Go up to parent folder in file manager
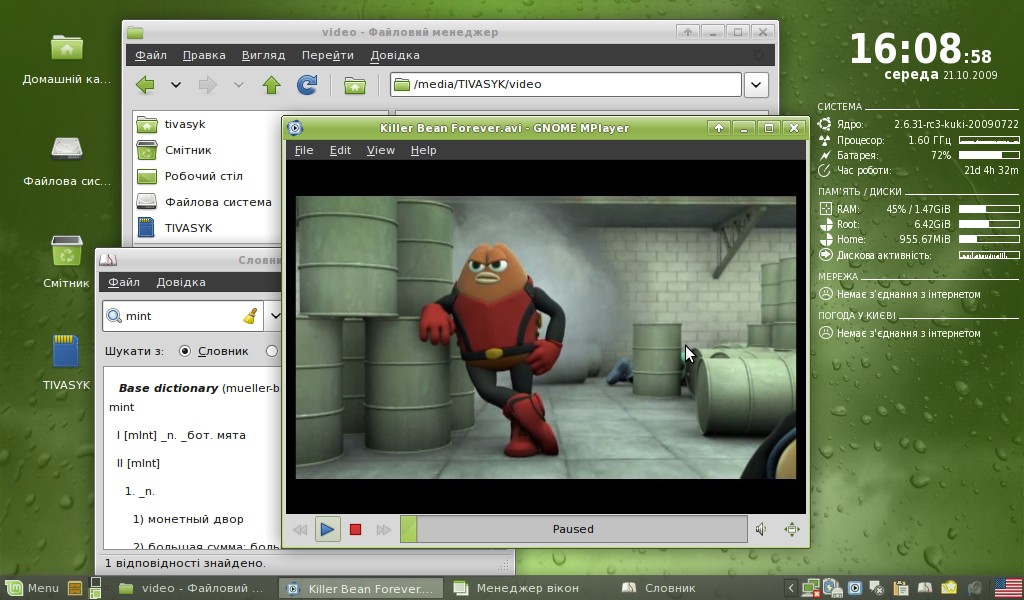 [x=272, y=84]
